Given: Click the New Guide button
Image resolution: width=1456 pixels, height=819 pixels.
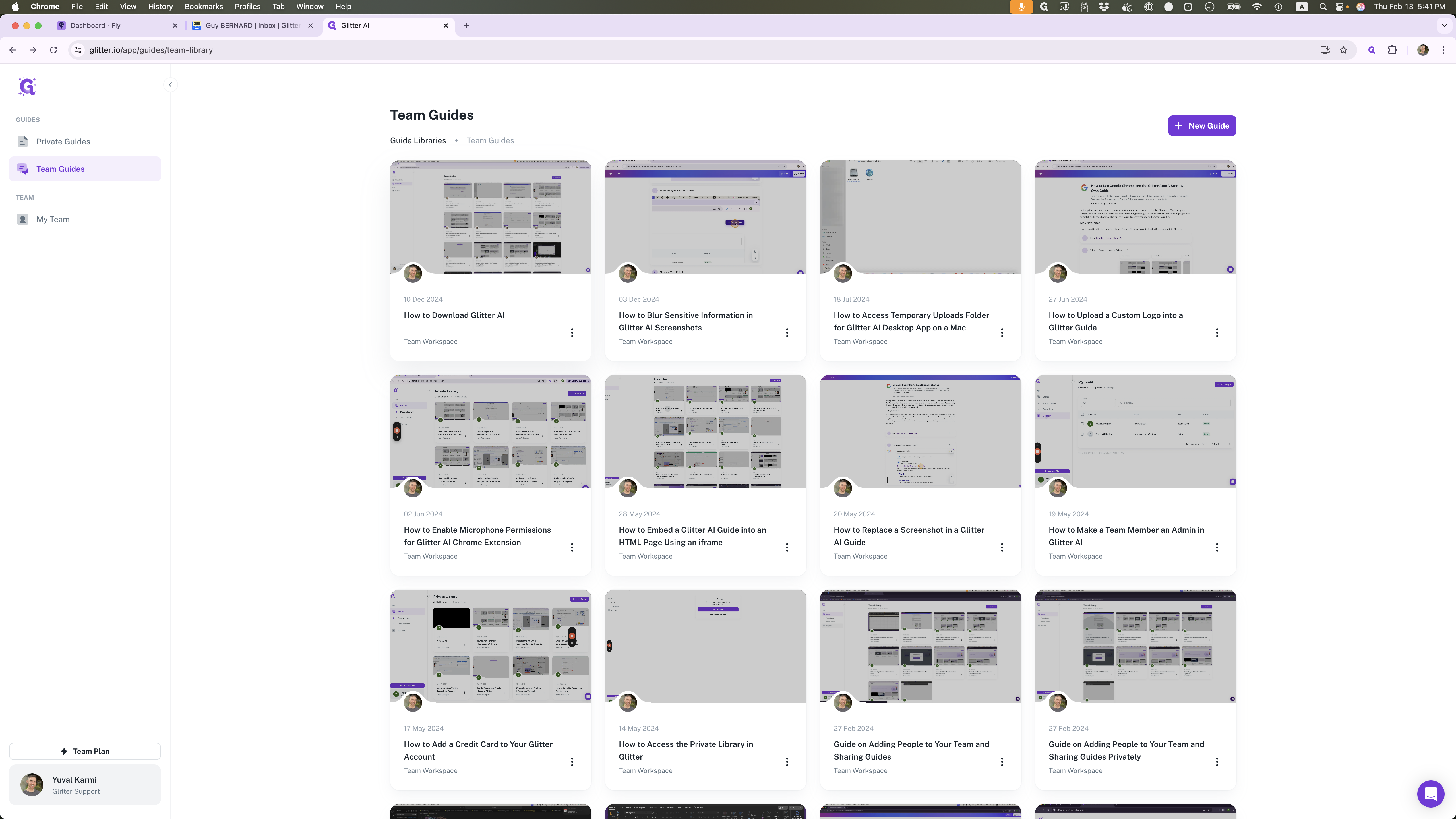Looking at the screenshot, I should [x=1202, y=125].
